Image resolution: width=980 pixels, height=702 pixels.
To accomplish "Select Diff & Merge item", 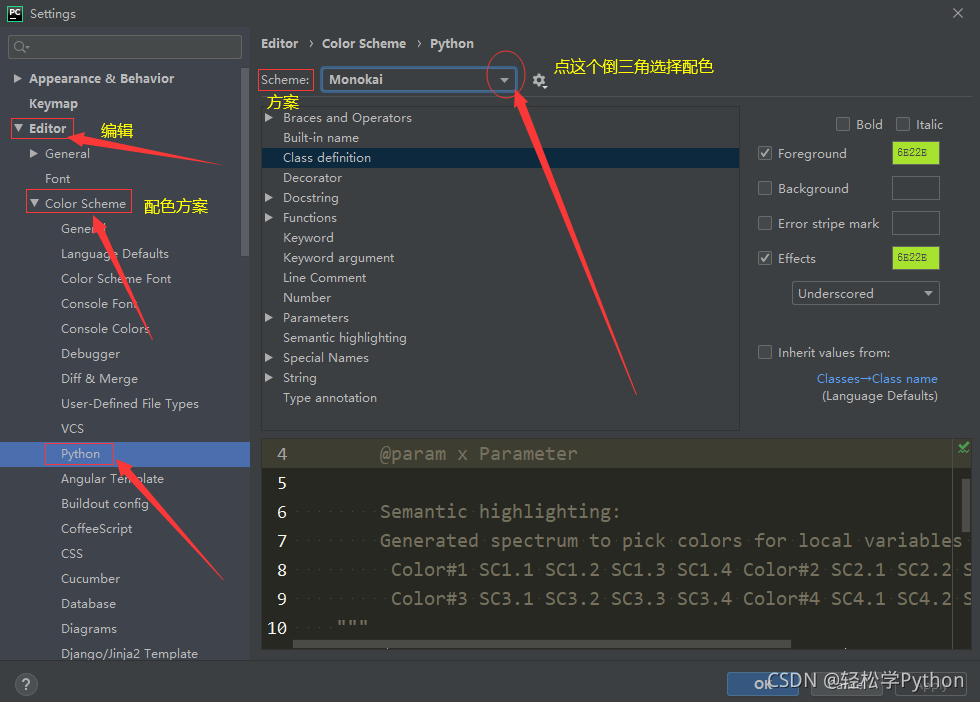I will (99, 379).
